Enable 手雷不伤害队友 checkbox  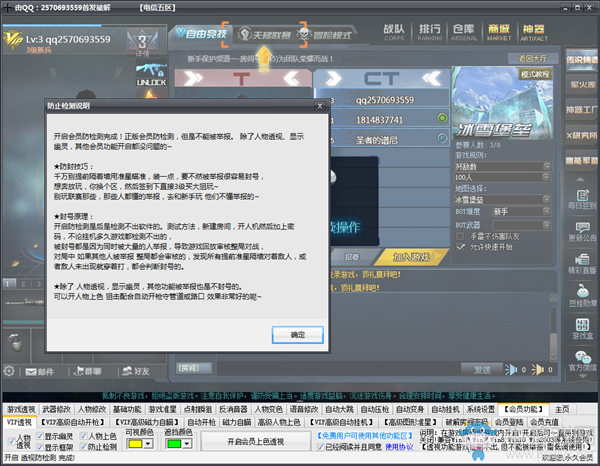tap(460, 236)
